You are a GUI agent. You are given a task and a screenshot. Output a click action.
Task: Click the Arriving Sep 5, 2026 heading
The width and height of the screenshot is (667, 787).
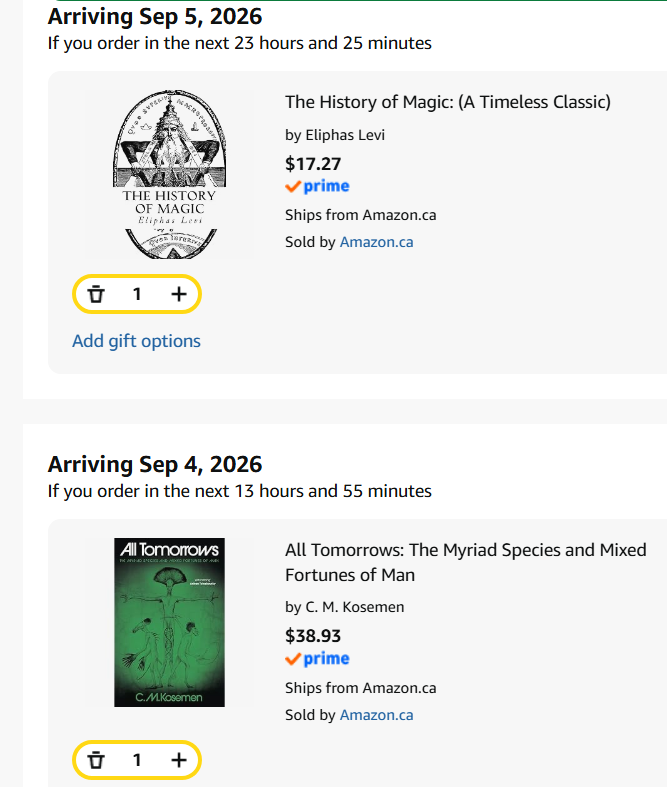click(155, 16)
